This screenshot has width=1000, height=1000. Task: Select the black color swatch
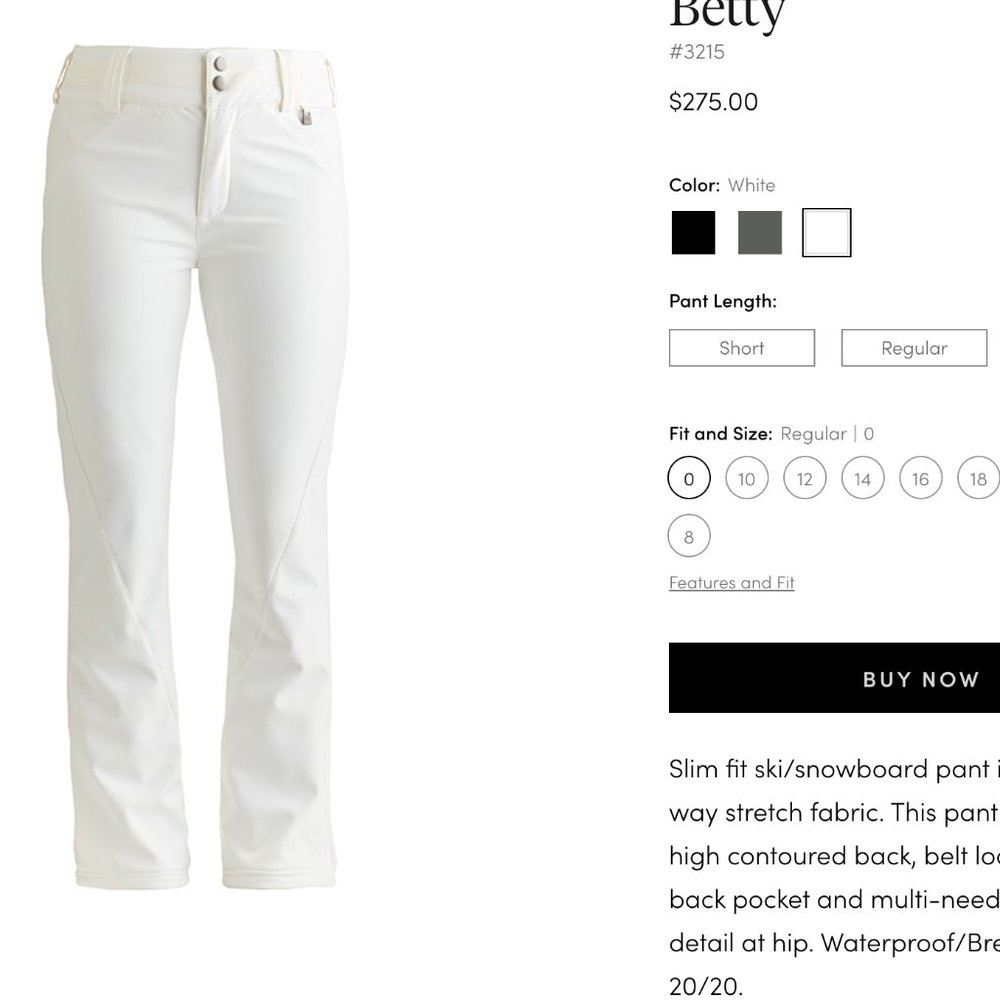click(x=693, y=233)
